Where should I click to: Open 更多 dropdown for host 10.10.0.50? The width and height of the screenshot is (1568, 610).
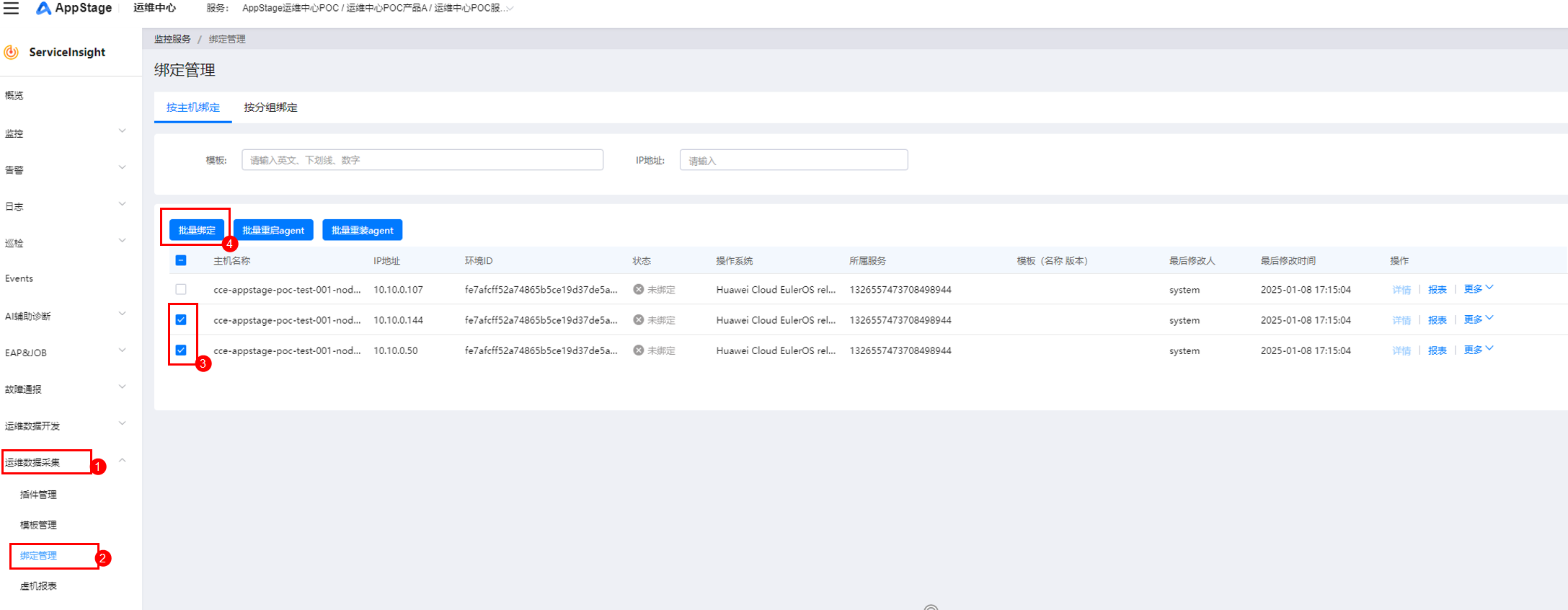pyautogui.click(x=1478, y=350)
